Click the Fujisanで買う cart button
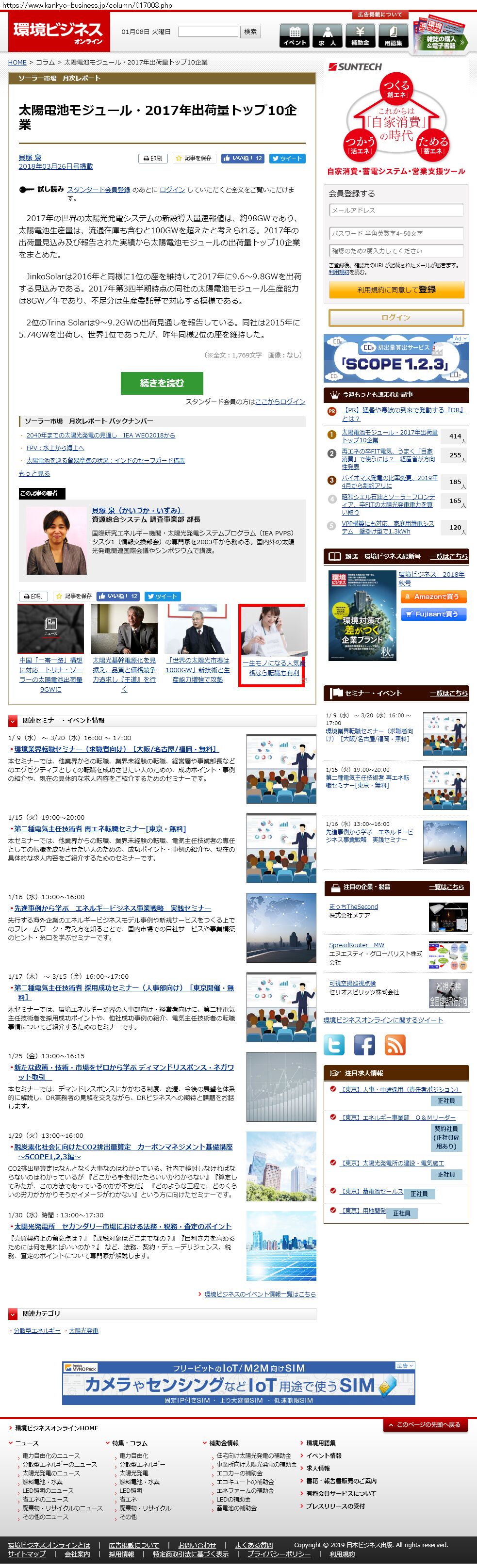 [433, 614]
